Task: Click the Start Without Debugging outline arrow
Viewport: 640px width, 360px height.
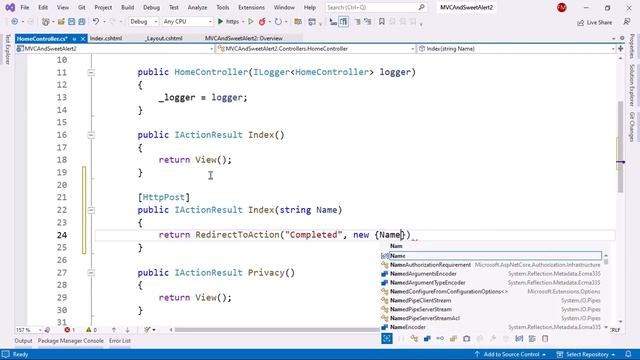Action: click(251, 22)
